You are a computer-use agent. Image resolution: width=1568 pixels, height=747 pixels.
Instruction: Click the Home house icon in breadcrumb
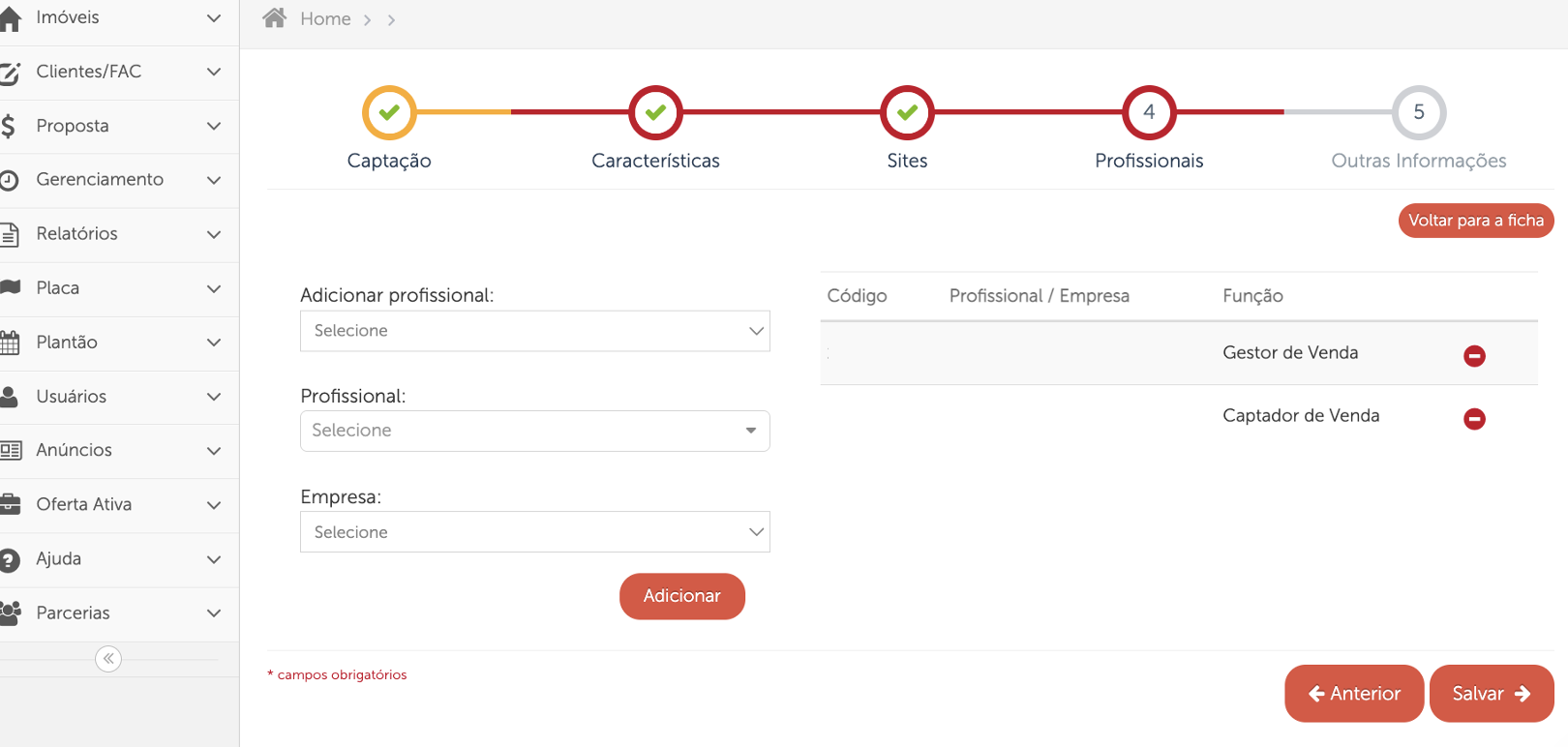pyautogui.click(x=275, y=18)
